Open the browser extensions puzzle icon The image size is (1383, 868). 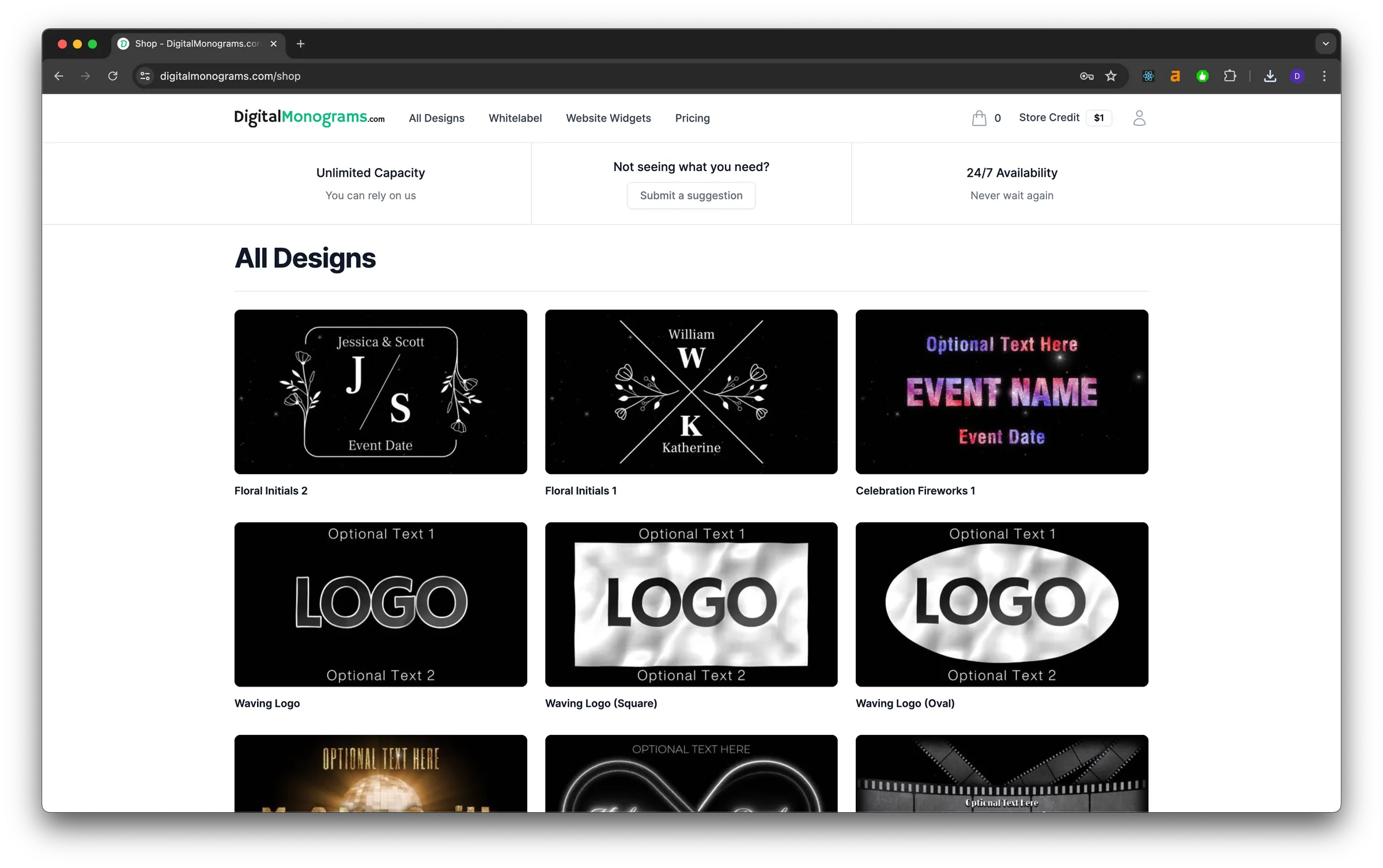[x=1230, y=75]
